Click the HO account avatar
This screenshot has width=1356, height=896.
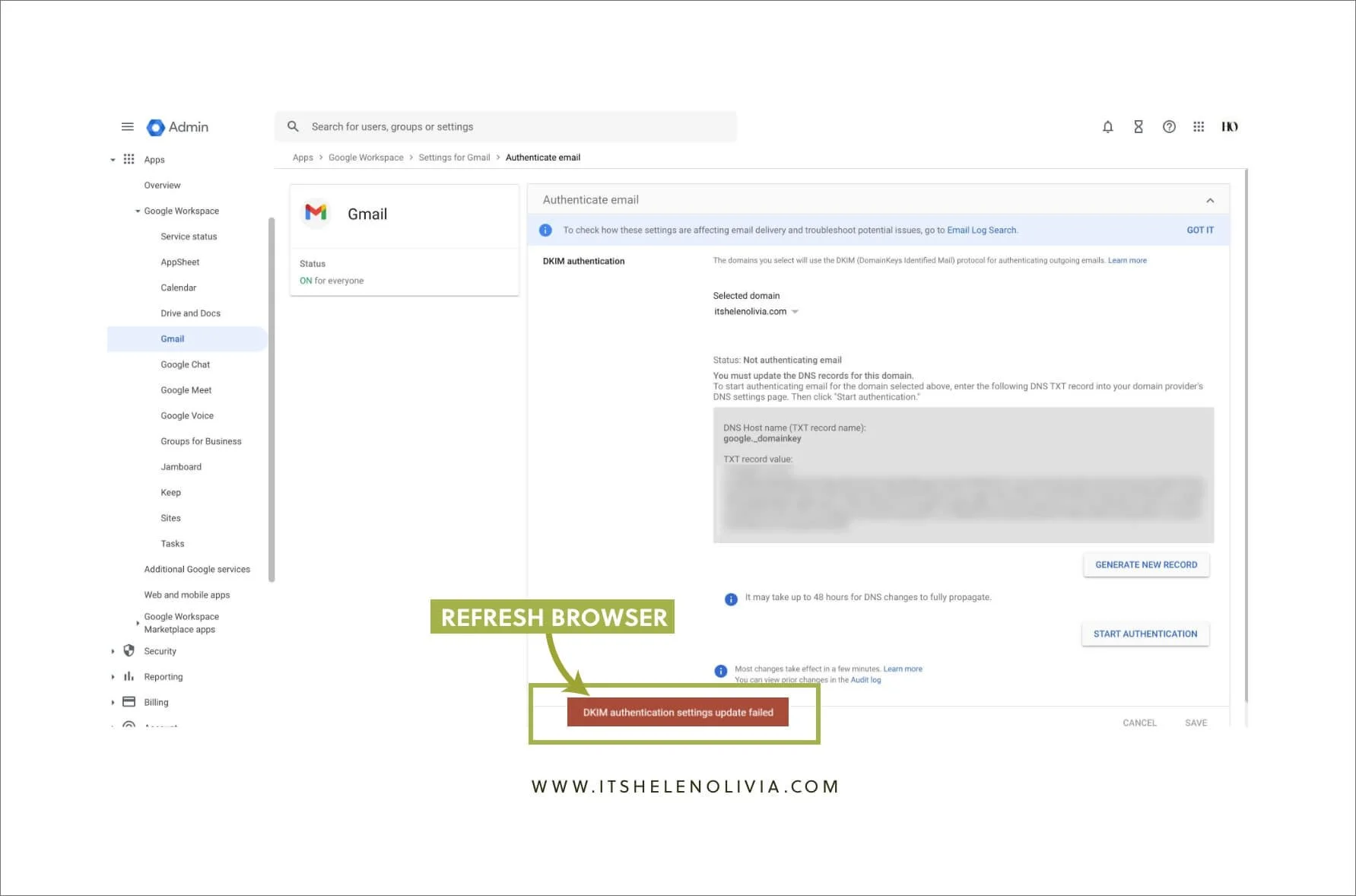[x=1230, y=126]
